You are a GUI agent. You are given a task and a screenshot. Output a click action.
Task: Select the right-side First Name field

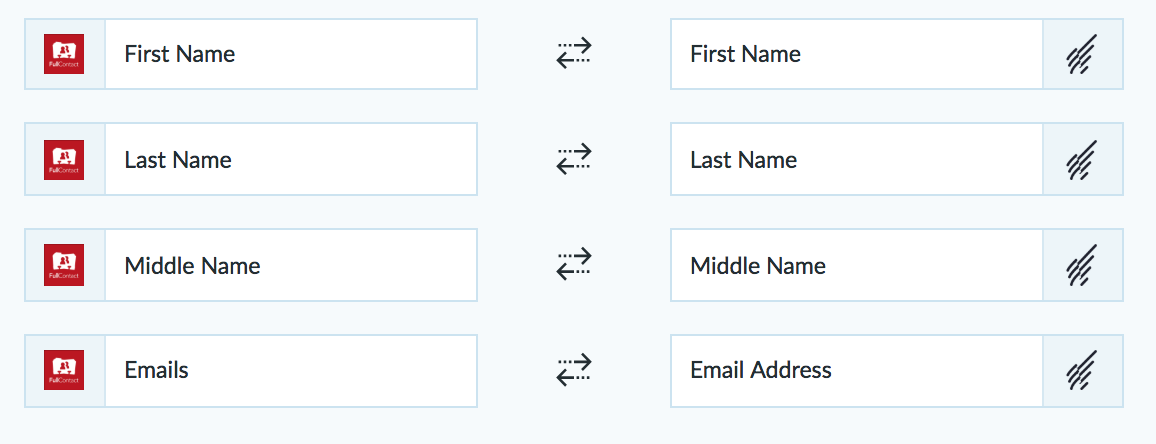857,54
